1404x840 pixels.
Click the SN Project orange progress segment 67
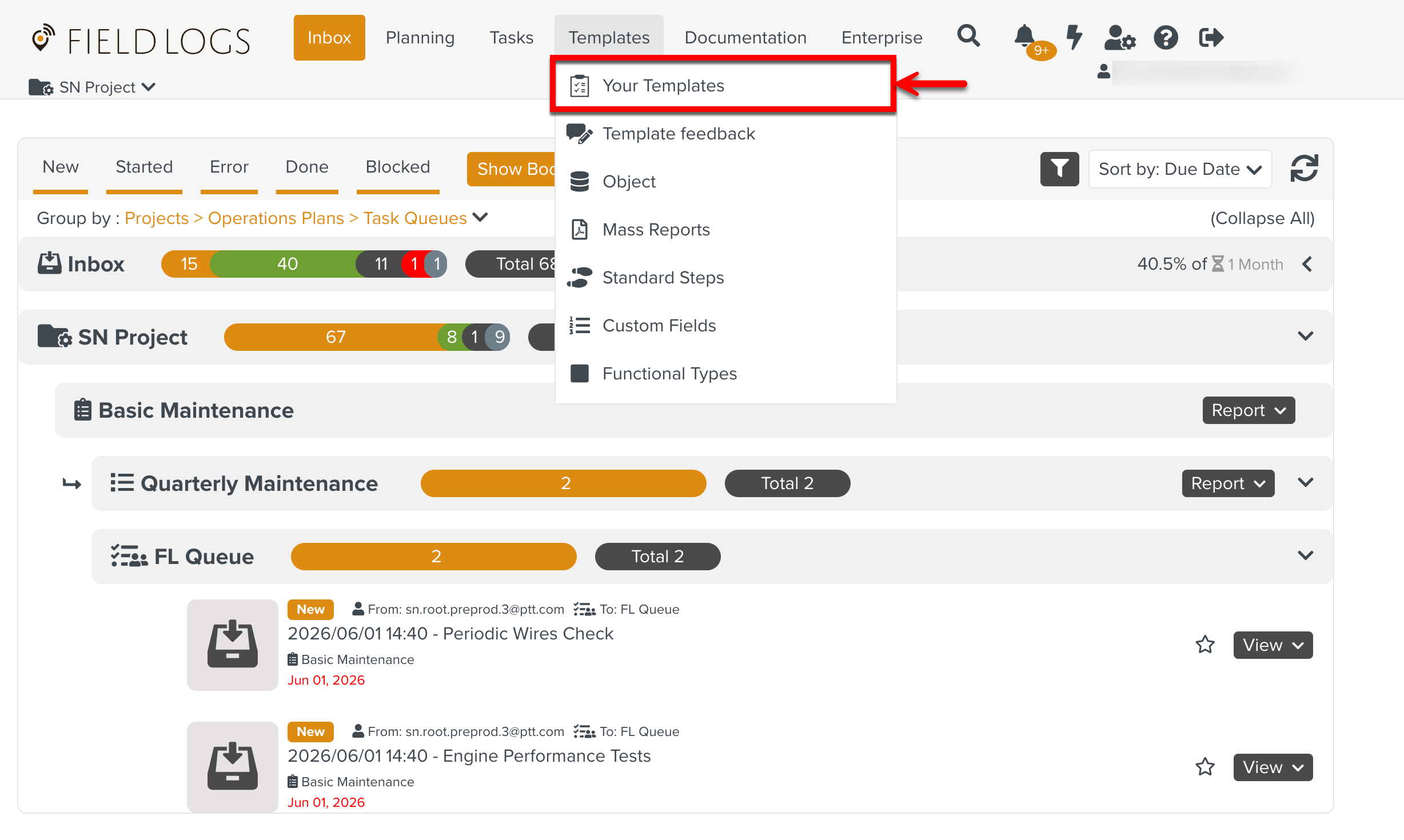click(x=335, y=337)
